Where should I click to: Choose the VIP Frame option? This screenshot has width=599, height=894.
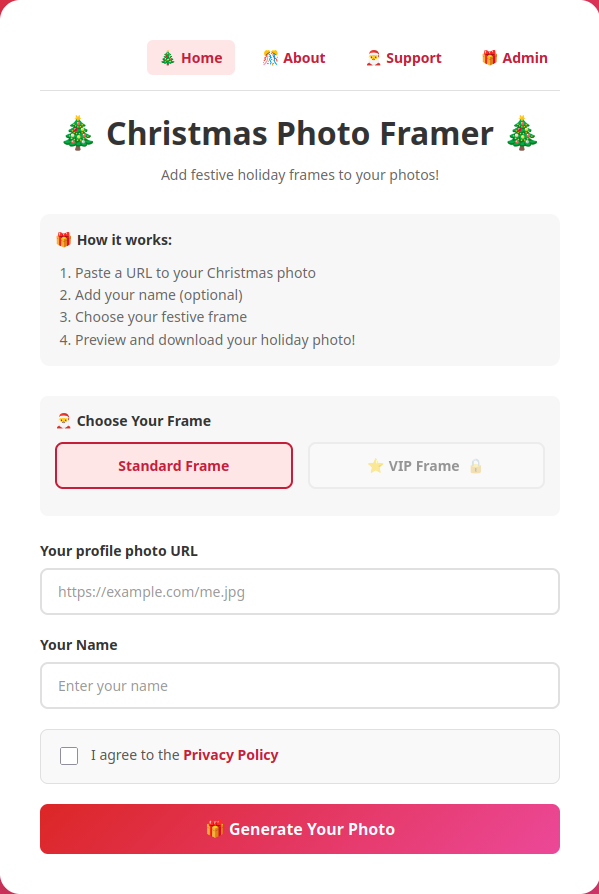click(426, 466)
